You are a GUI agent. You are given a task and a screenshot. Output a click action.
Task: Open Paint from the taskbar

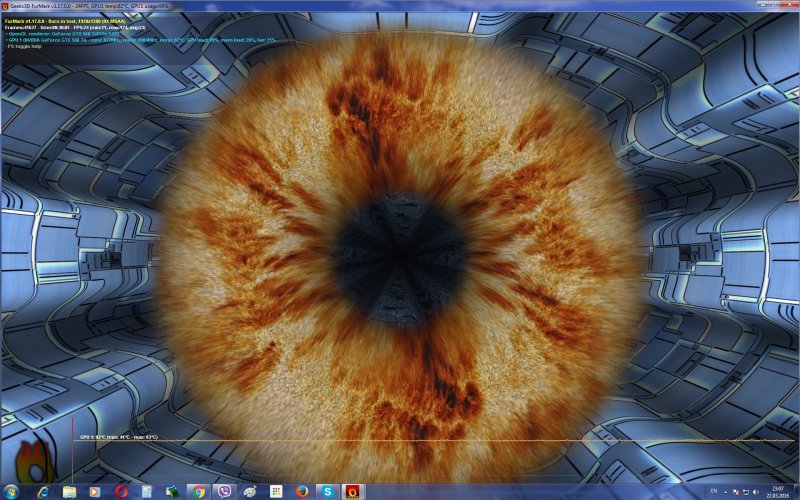coord(250,492)
